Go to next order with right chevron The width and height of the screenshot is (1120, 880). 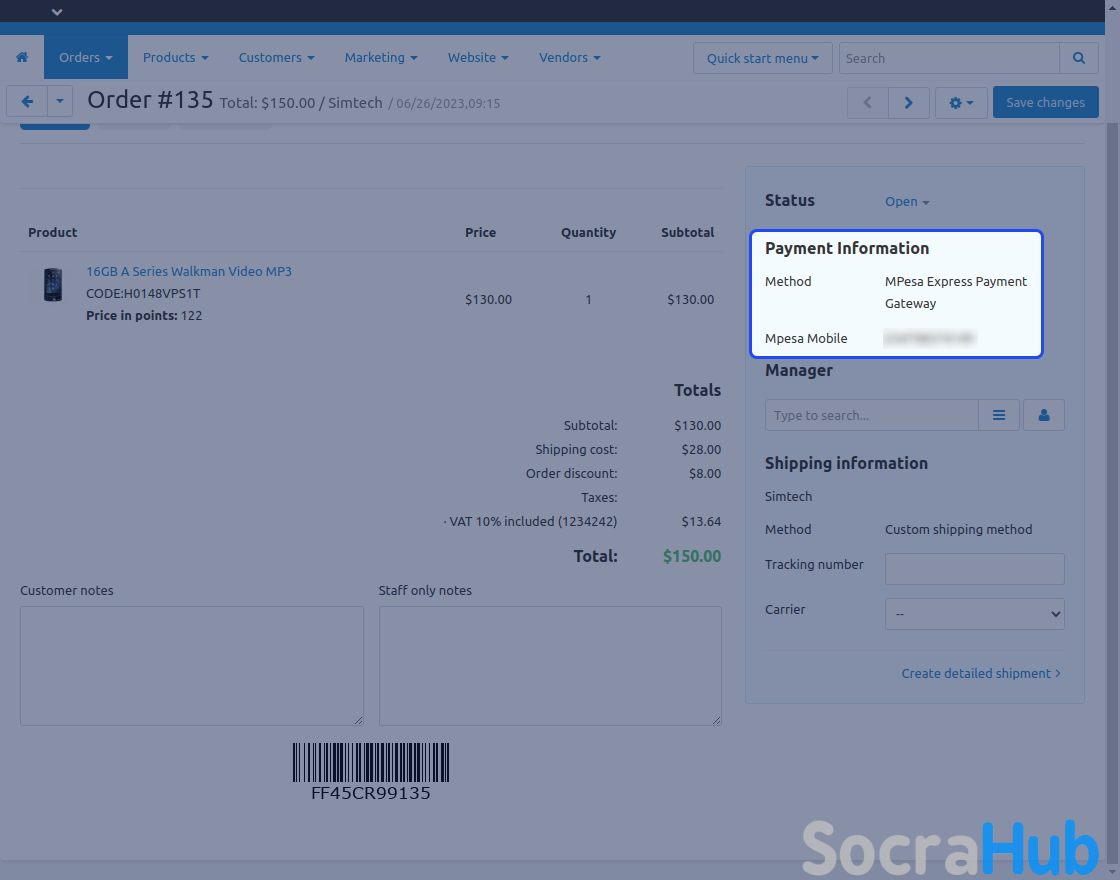908,102
